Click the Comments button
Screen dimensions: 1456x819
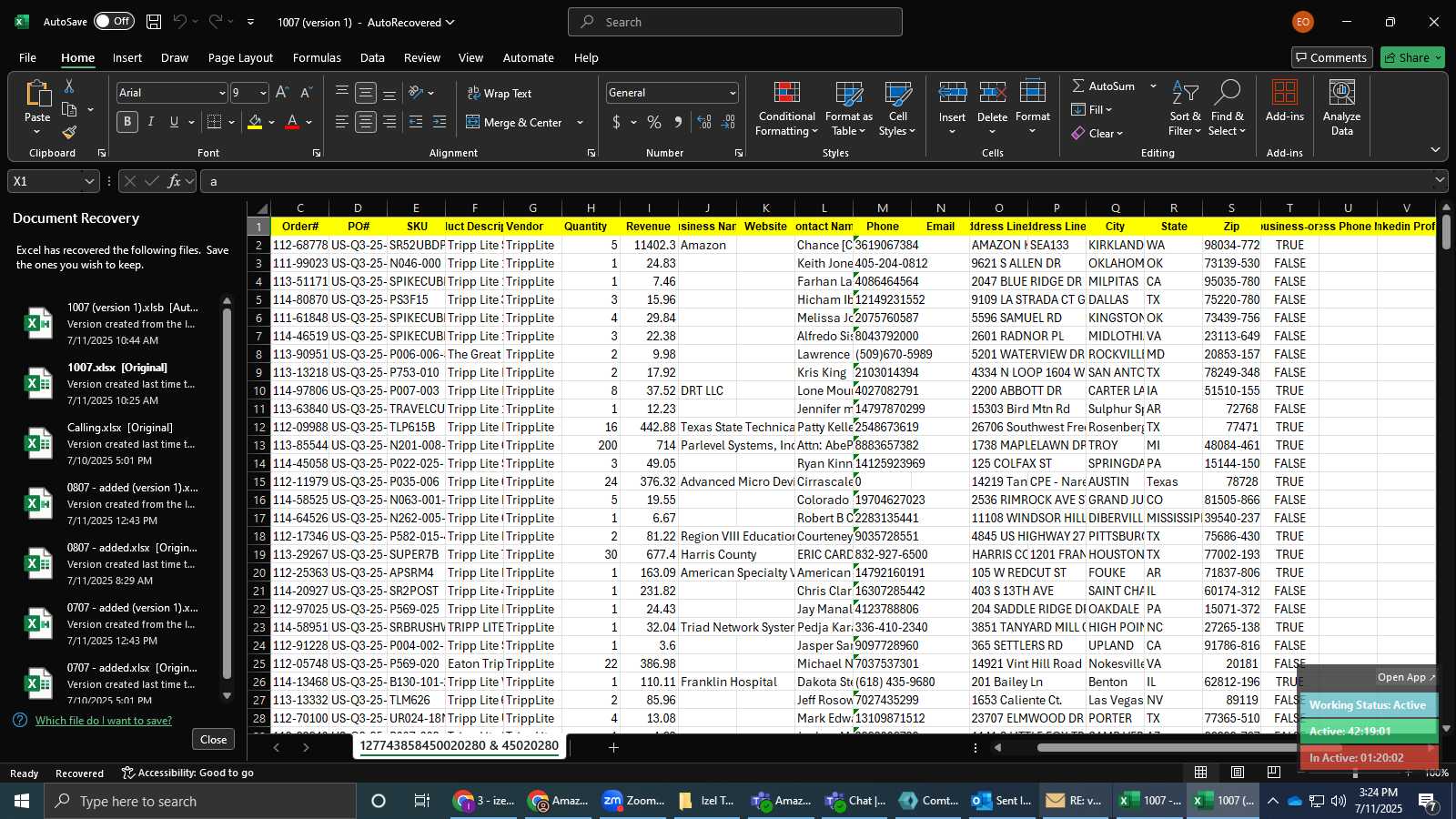point(1331,57)
